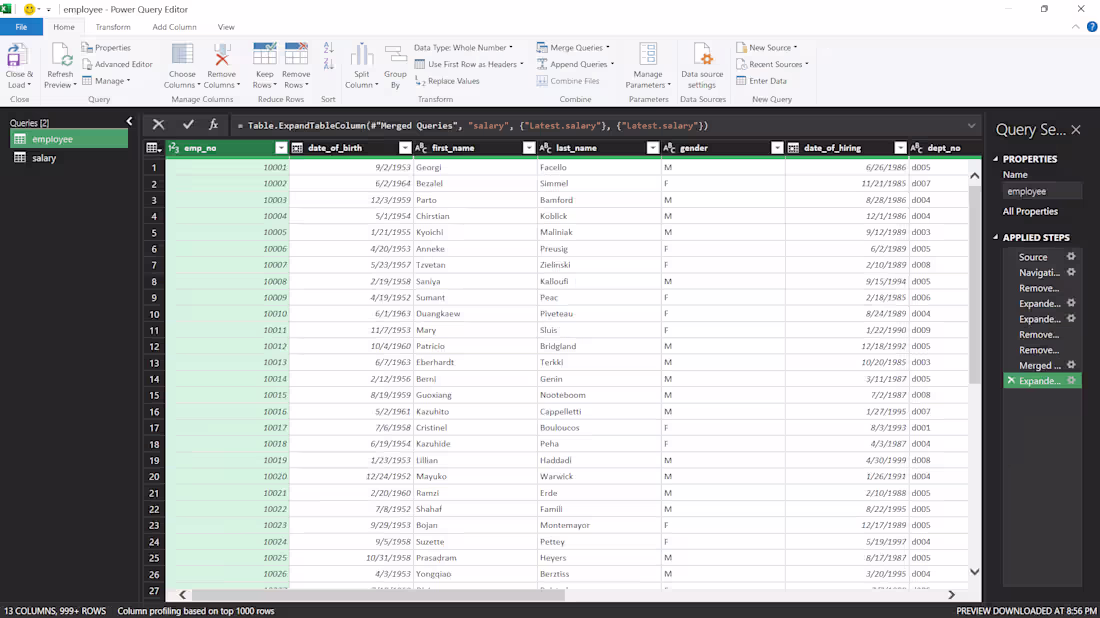
Task: Click the Split Column icon
Action: [x=361, y=55]
